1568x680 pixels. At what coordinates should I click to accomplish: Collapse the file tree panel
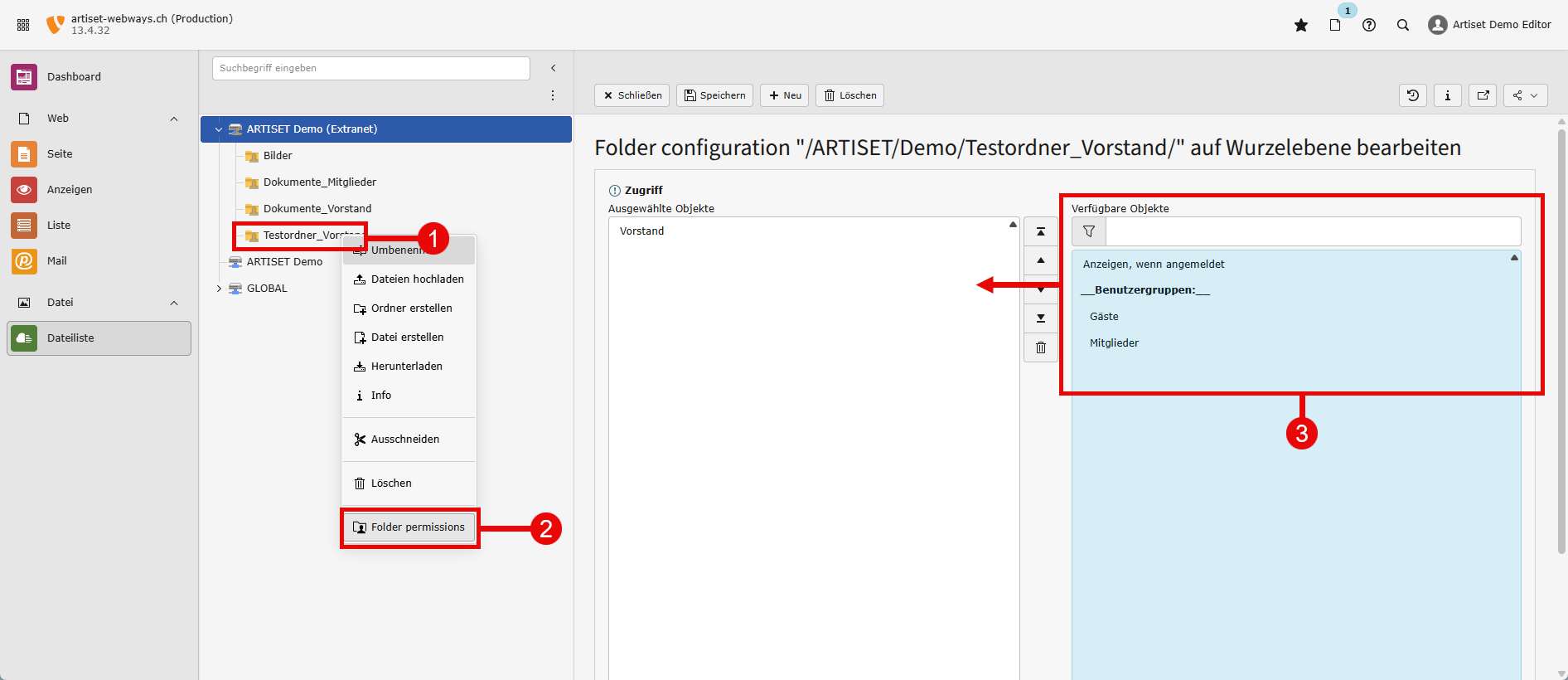click(554, 68)
